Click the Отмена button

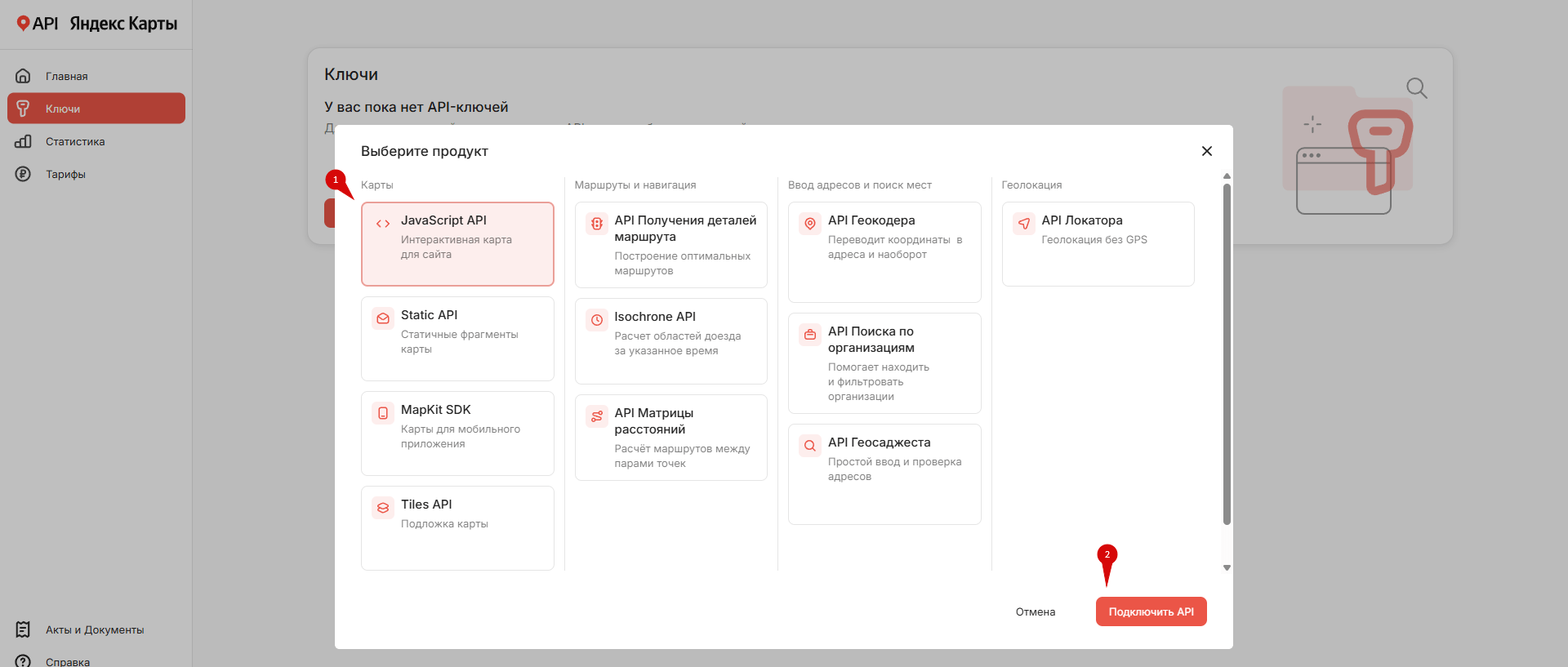[x=1036, y=611]
